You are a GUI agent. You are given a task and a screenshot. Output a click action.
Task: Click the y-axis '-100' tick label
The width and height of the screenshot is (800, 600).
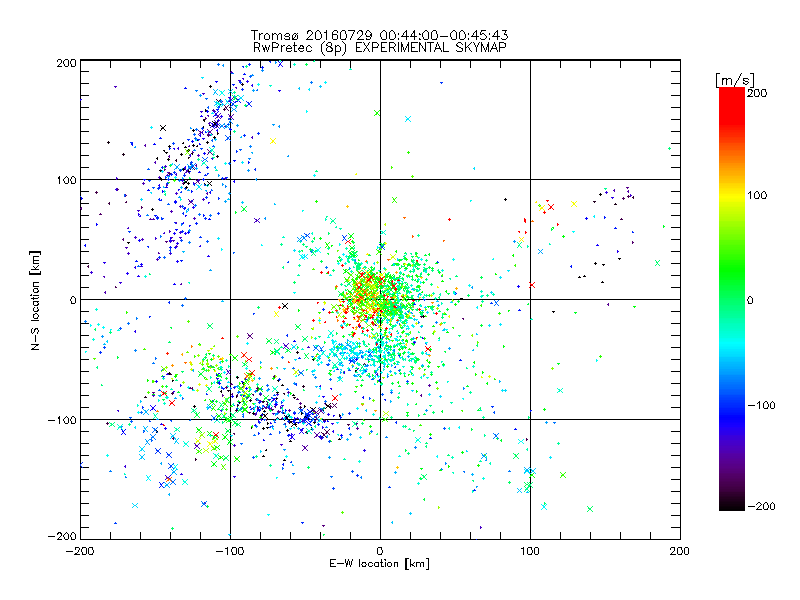click(x=62, y=420)
